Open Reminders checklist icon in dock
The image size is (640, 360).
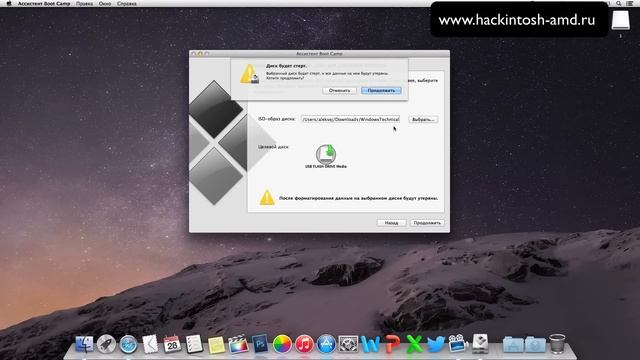[194, 344]
